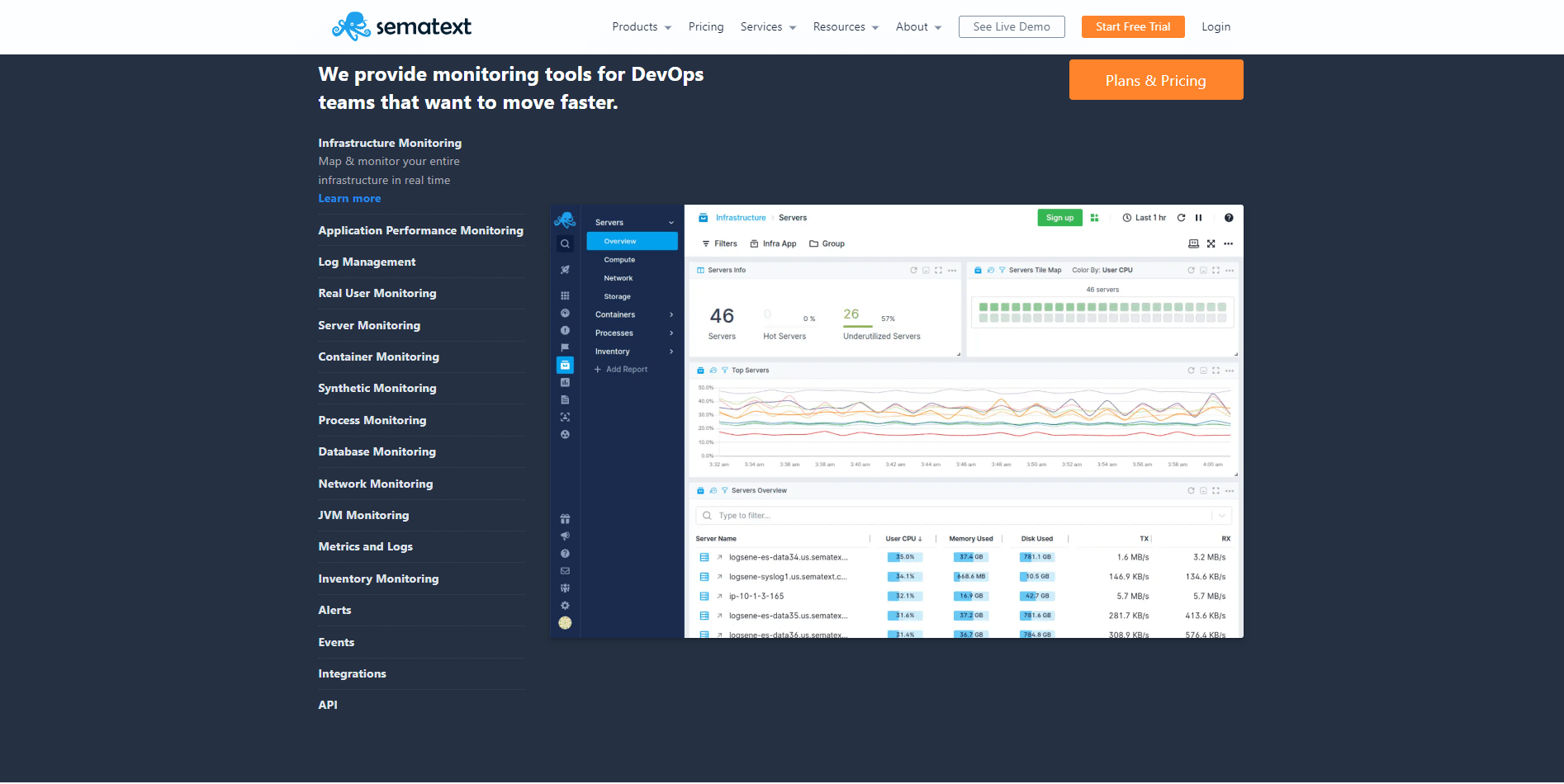The image size is (1564, 784).
Task: Open external link arrow for ip-10-1-3-165
Action: 719,596
